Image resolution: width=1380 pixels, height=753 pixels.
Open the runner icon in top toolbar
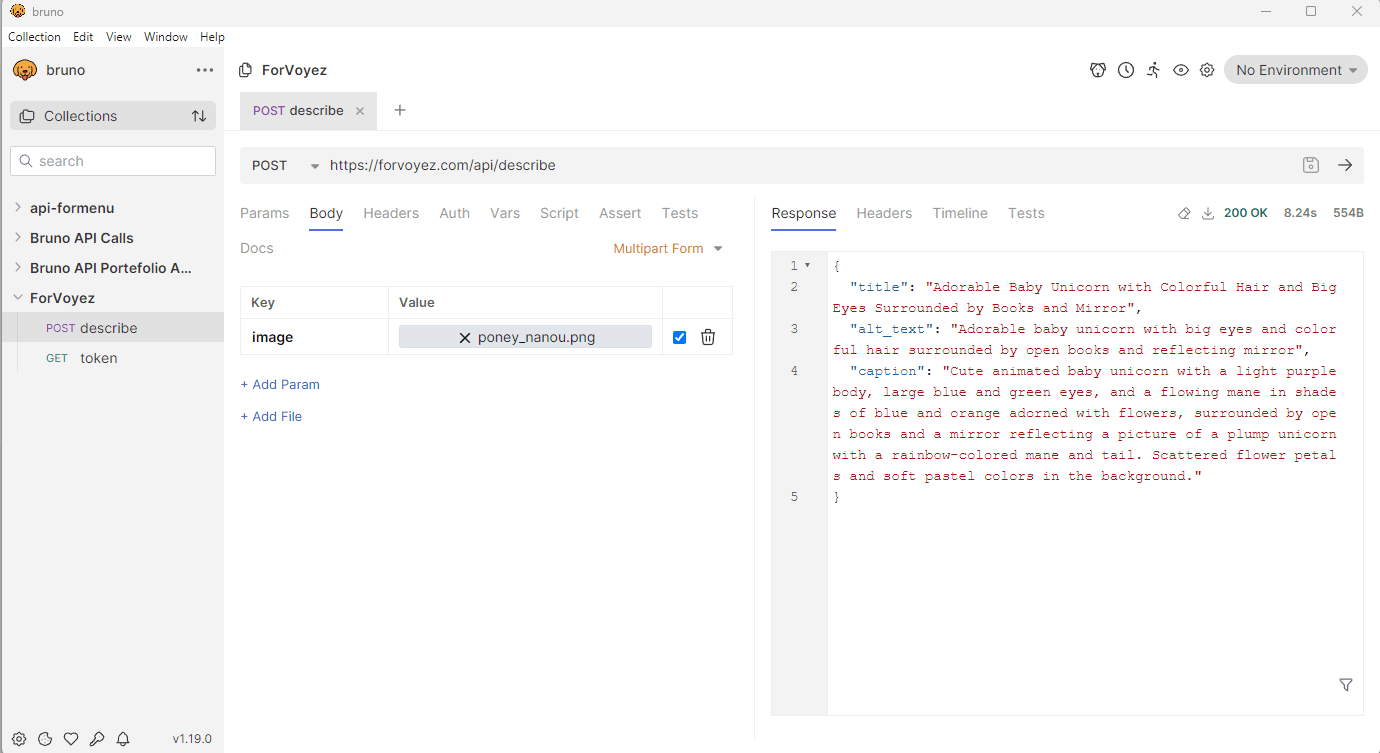click(1153, 70)
